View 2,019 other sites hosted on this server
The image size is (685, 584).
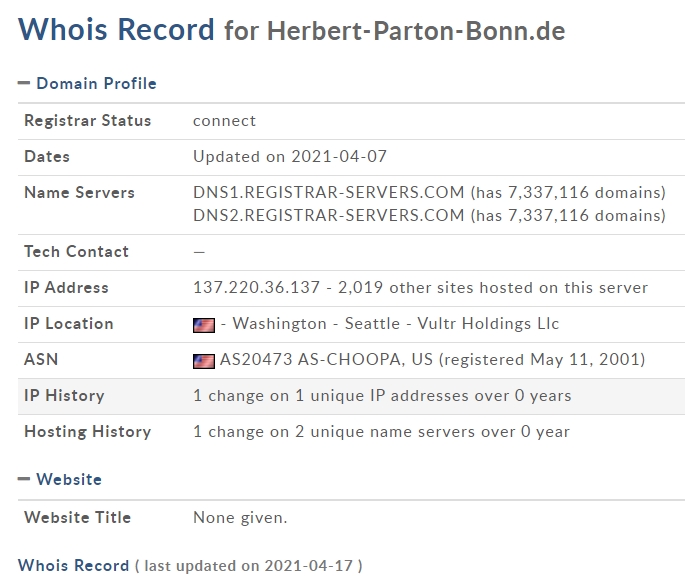point(493,287)
